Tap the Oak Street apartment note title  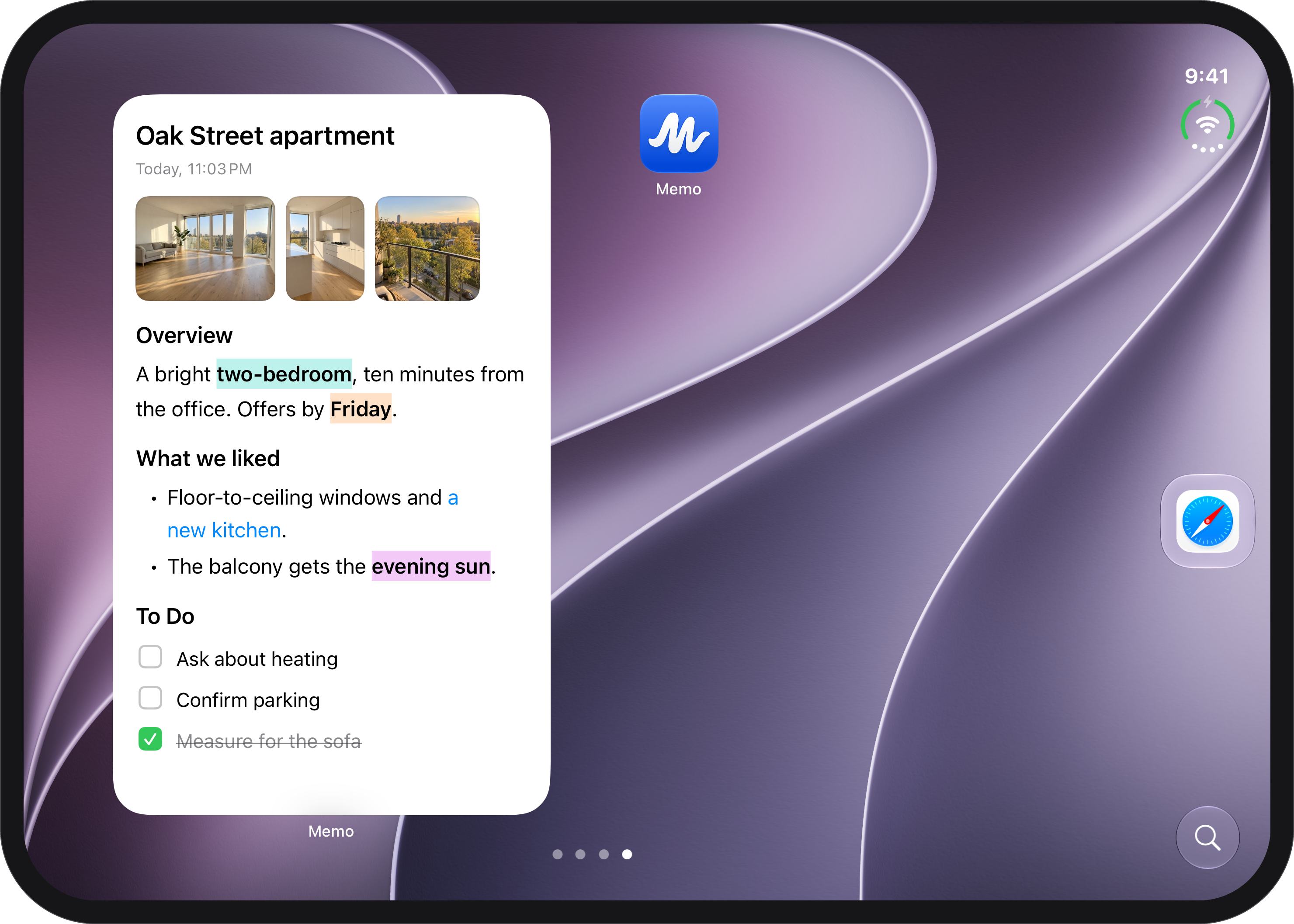pyautogui.click(x=265, y=136)
